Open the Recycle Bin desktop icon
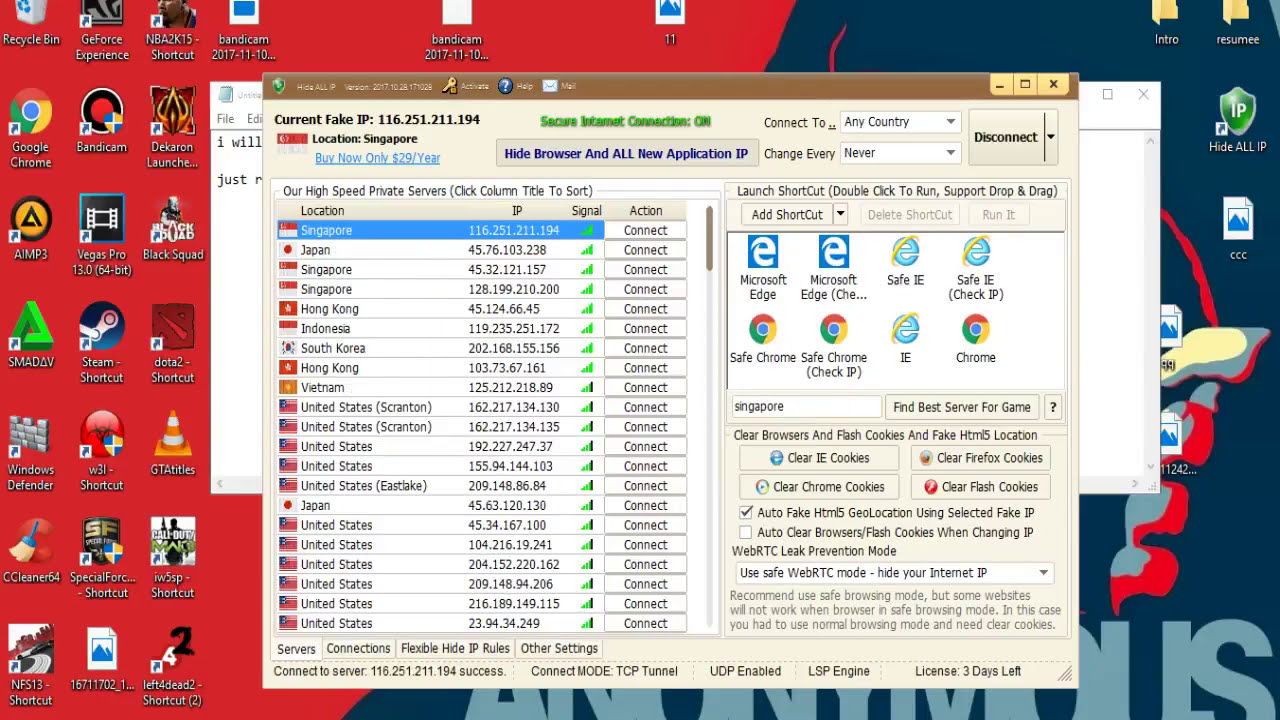This screenshot has width=1280, height=720. click(x=31, y=24)
